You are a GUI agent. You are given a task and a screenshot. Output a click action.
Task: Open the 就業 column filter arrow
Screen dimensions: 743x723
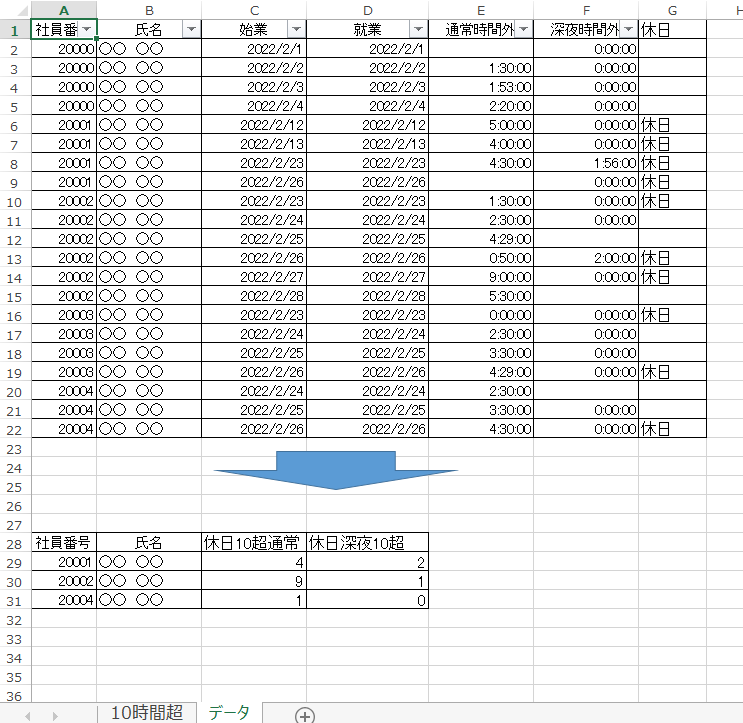coord(418,29)
